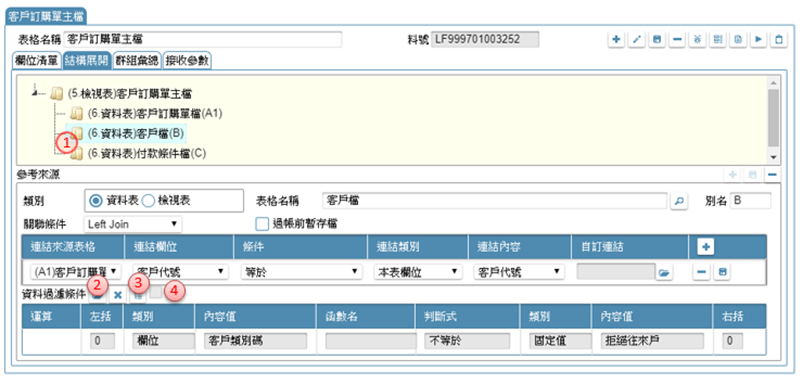The image size is (803, 384).
Task: Select tree item (5.檢視表)客戶訂購單主檔
Action: pyautogui.click(x=129, y=94)
